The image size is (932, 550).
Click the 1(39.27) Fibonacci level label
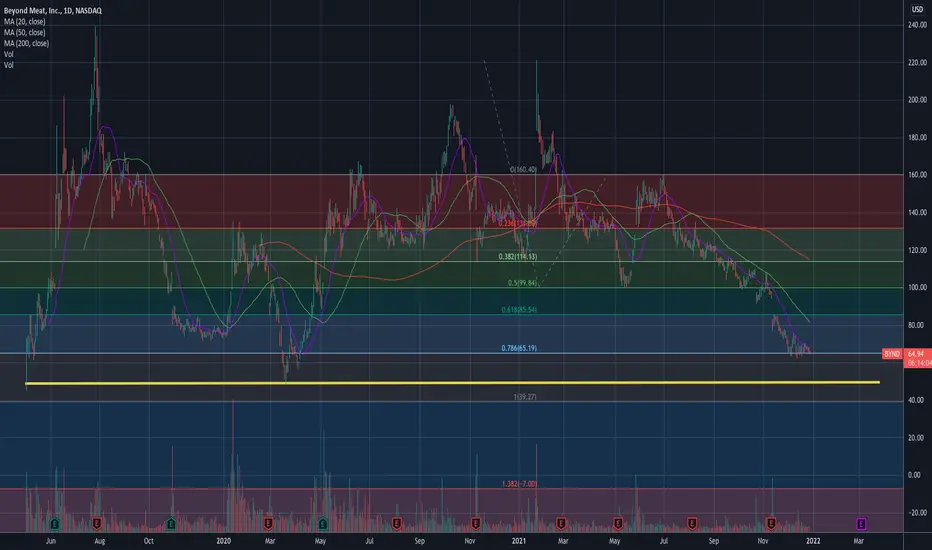[525, 397]
